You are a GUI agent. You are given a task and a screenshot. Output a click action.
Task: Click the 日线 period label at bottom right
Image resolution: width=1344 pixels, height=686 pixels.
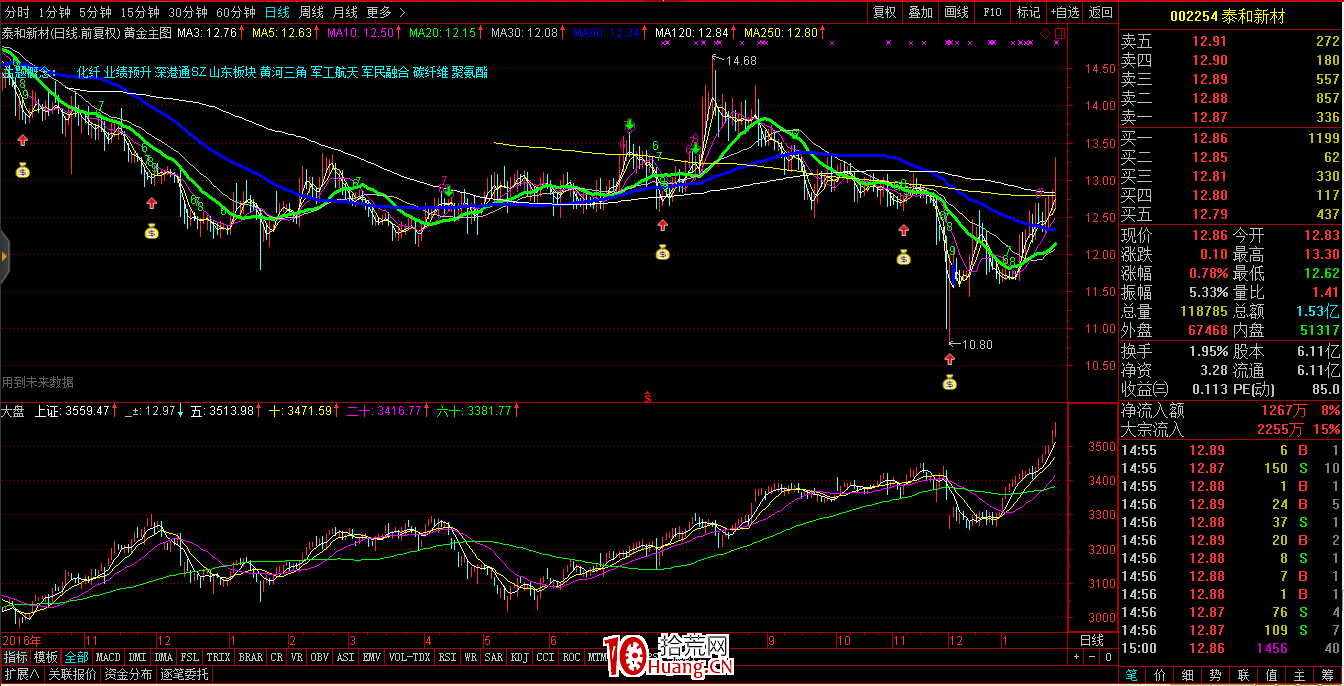pyautogui.click(x=1092, y=640)
